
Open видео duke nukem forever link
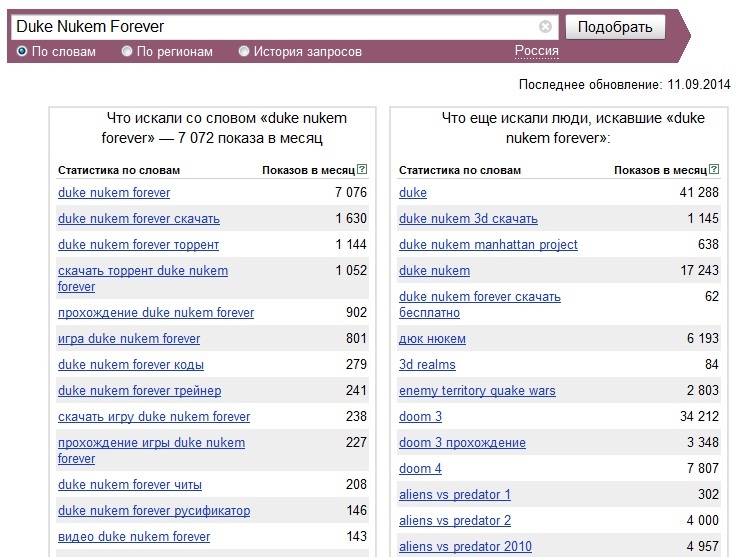134,536
